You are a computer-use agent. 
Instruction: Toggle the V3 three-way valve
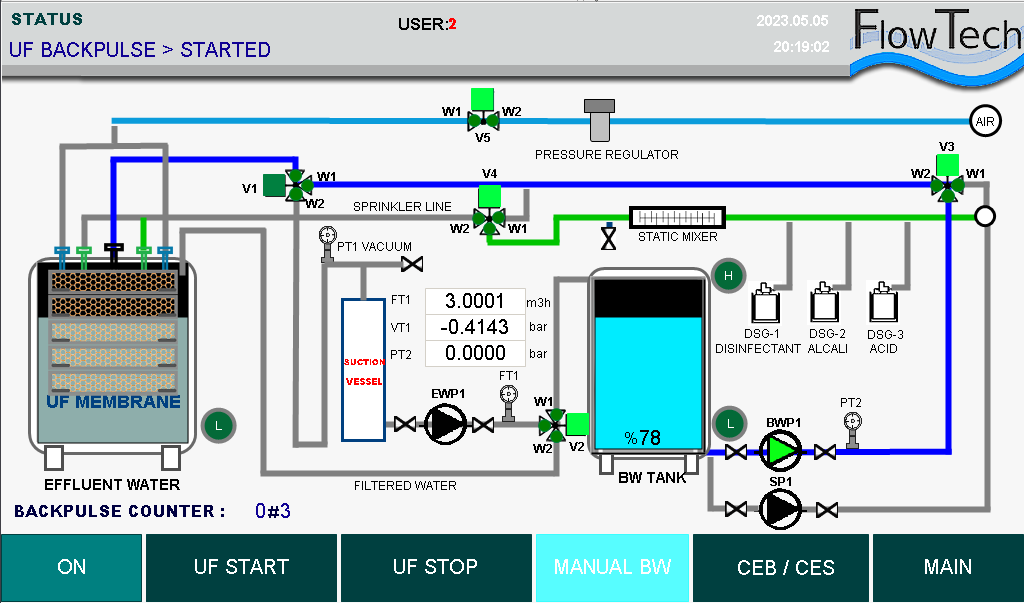(947, 185)
